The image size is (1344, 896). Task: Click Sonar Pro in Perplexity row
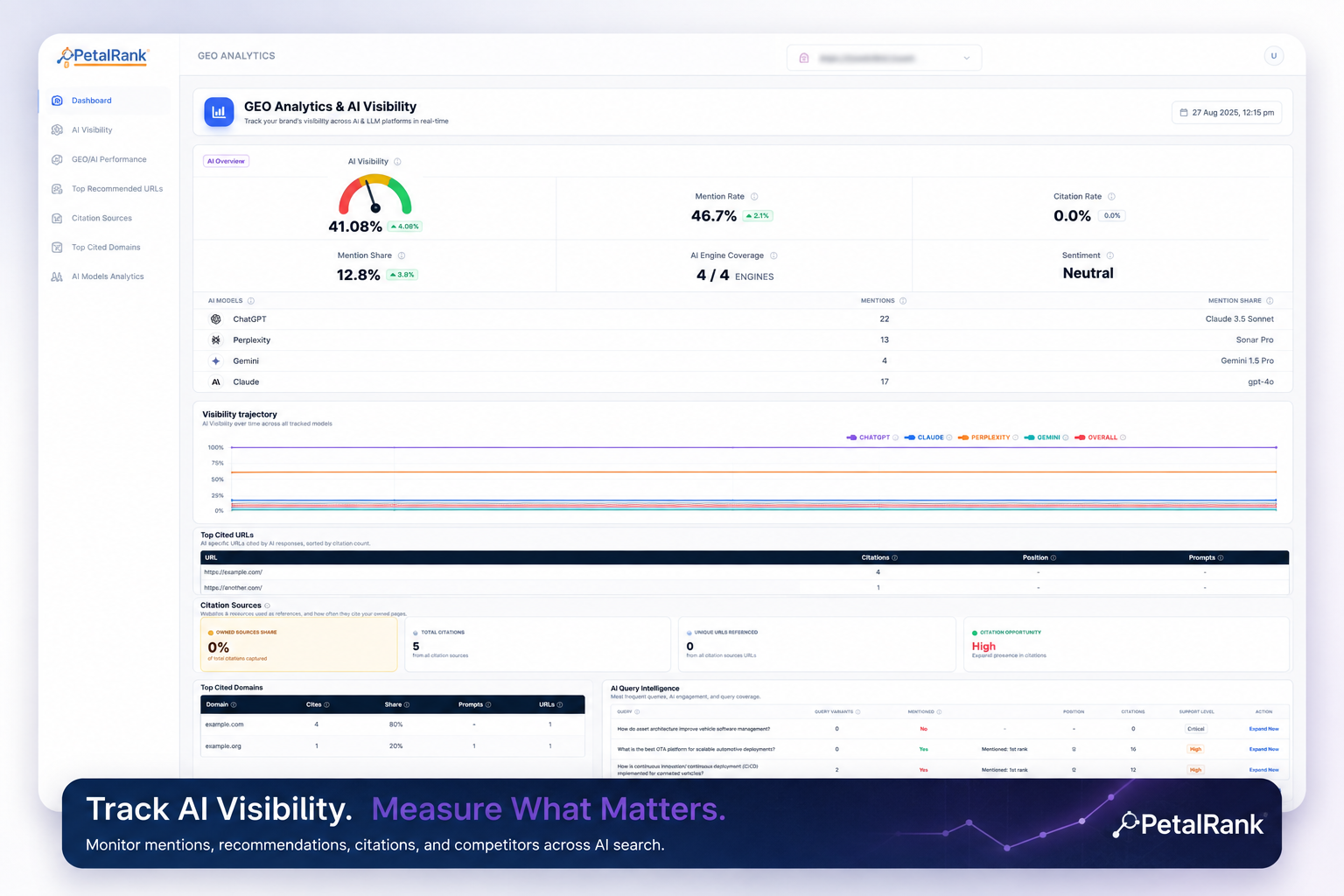coord(1255,340)
